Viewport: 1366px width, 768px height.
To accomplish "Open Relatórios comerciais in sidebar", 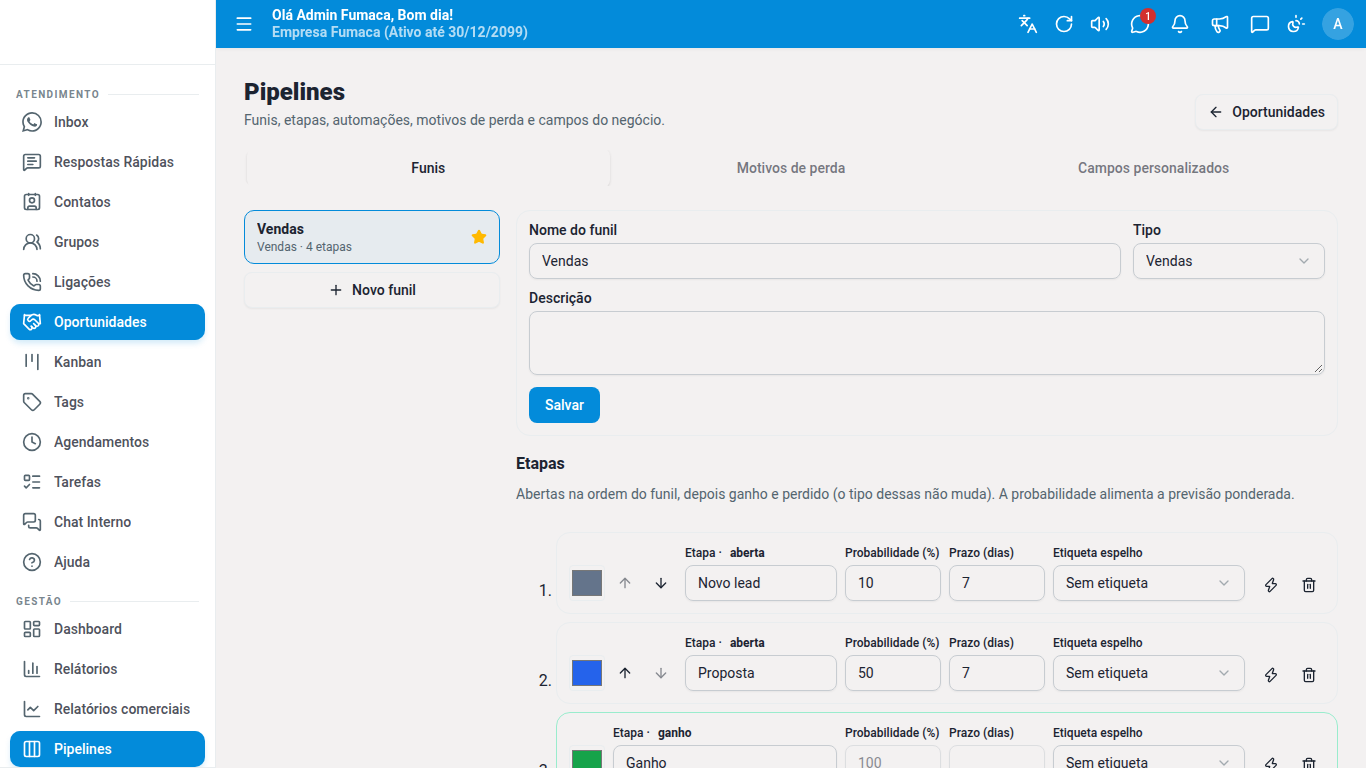I will pyautogui.click(x=107, y=709).
